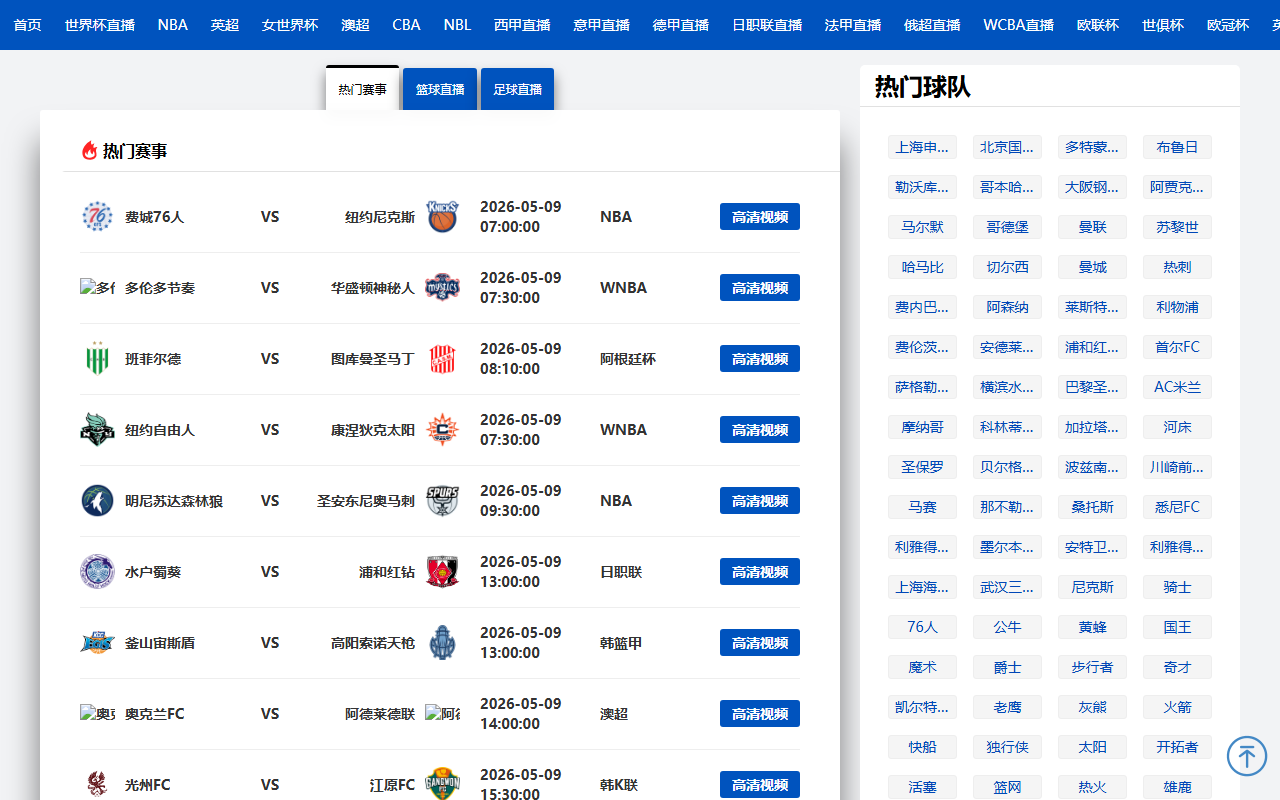Watch 高清视频 for 纽约自由人 match
Image resolution: width=1280 pixels, height=800 pixels.
tap(760, 430)
